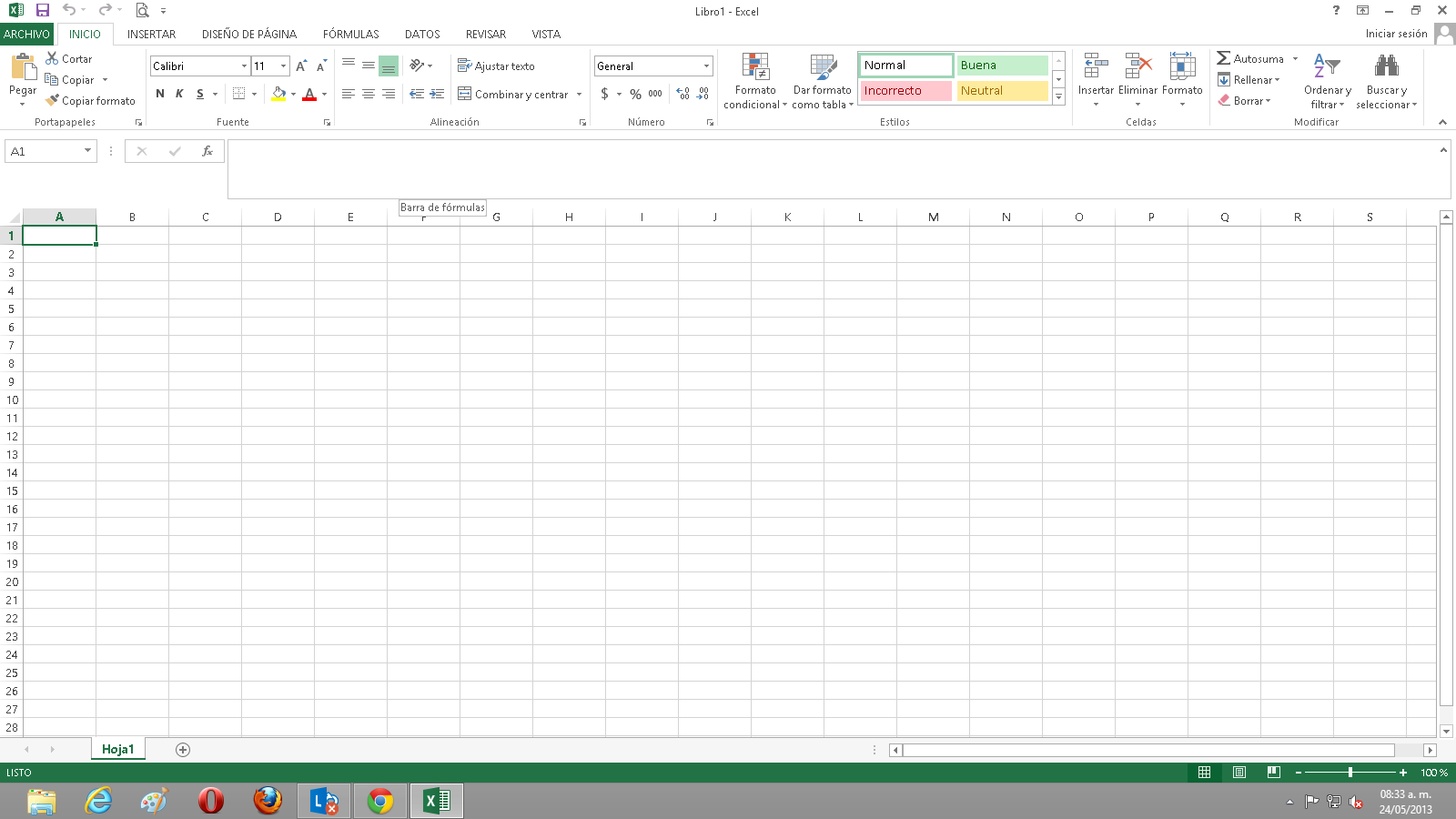Toggle center alignment in Alineación group
This screenshot has width=1456, height=819.
coord(367,93)
